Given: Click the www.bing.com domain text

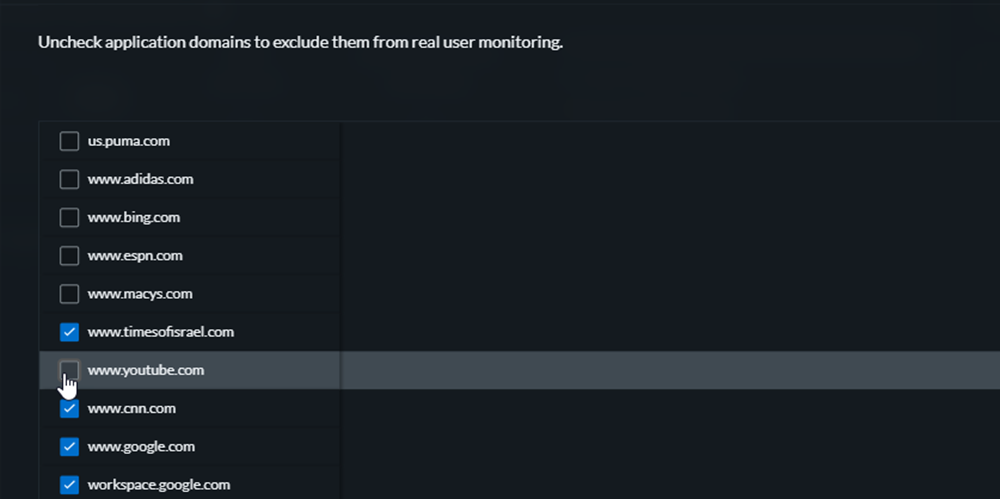Looking at the screenshot, I should point(133,217).
